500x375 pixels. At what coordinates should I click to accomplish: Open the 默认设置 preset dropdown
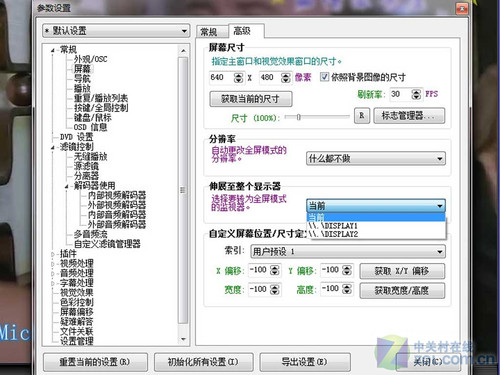point(116,31)
